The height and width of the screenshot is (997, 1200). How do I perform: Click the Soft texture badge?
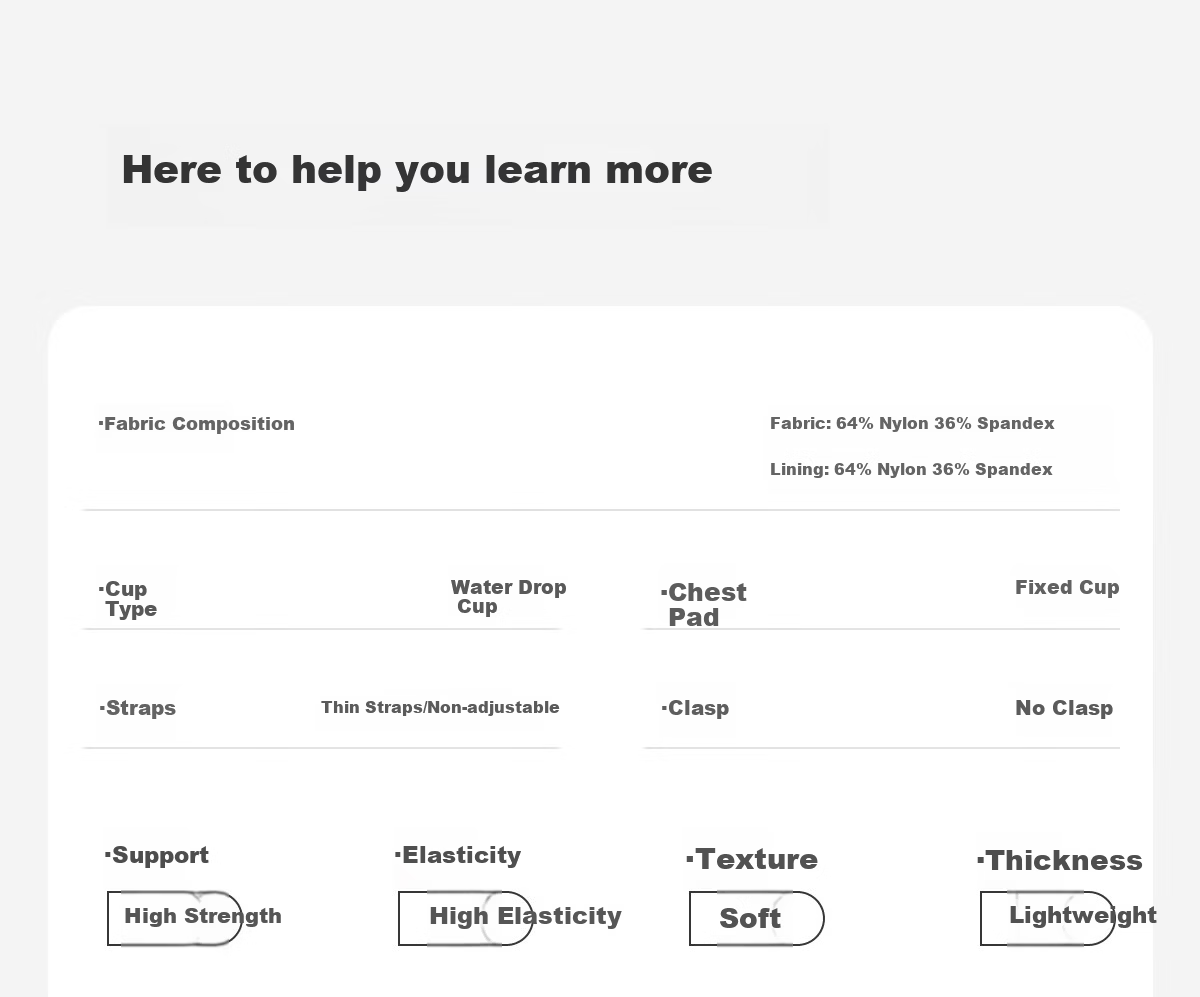[x=757, y=918]
